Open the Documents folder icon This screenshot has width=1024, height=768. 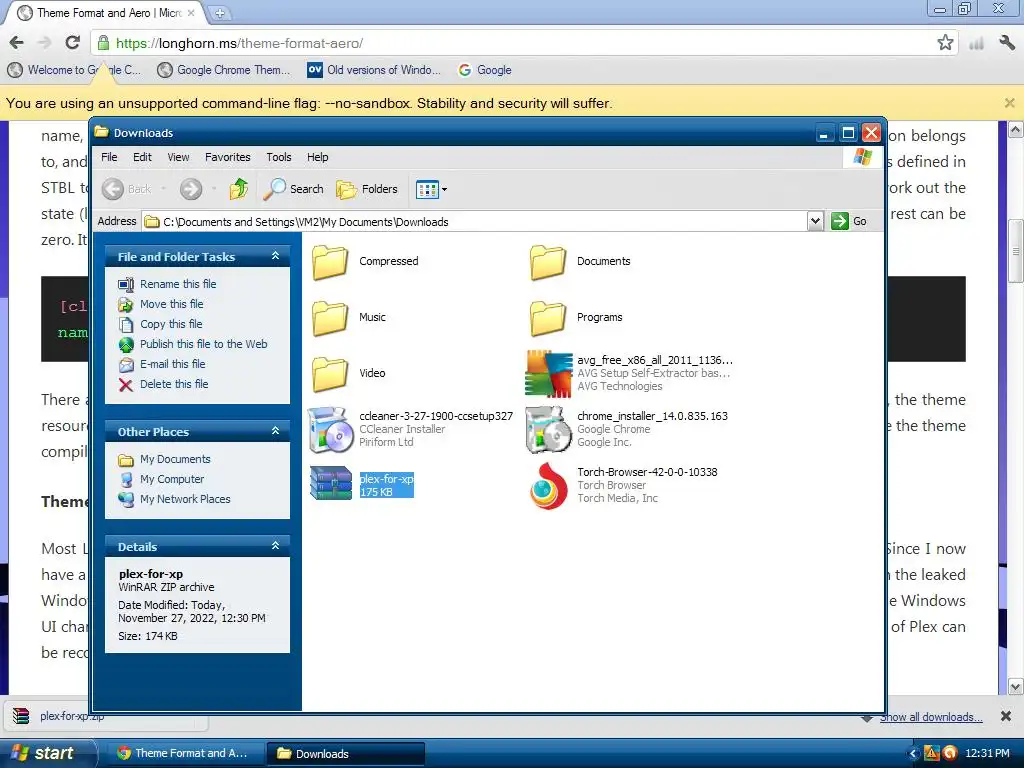[x=547, y=261]
